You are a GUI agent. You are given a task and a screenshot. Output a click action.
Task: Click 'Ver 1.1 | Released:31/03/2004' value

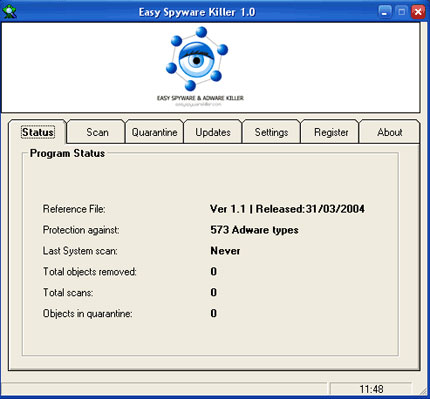click(287, 209)
